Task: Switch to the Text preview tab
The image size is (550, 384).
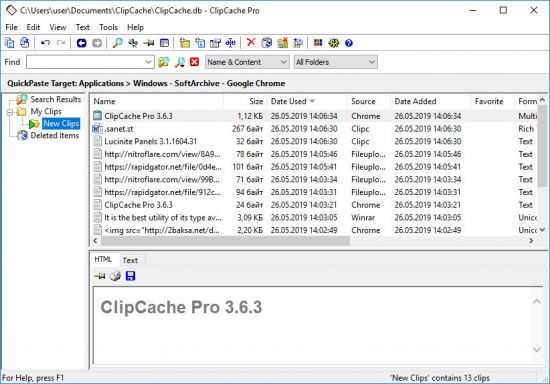Action: click(130, 260)
